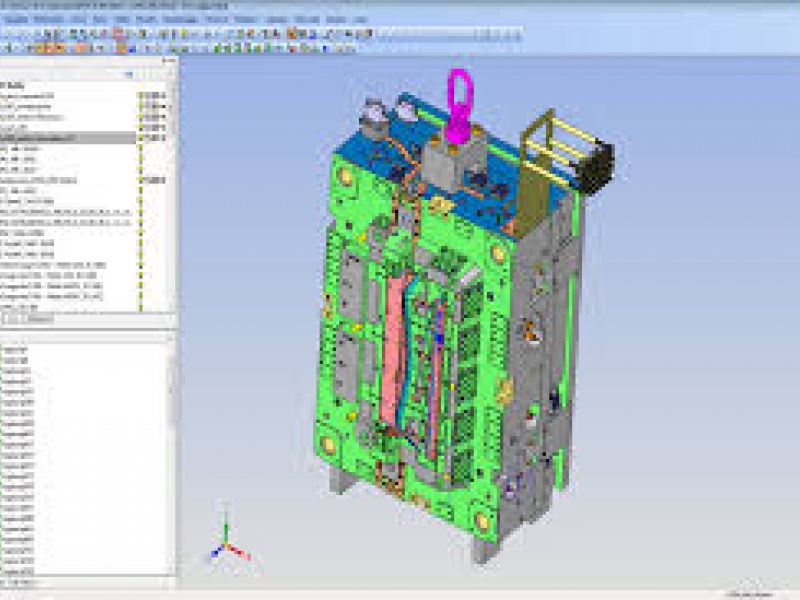This screenshot has height=600, width=800.
Task: Click the tab strip below the upper tree panel
Action: coord(88,320)
